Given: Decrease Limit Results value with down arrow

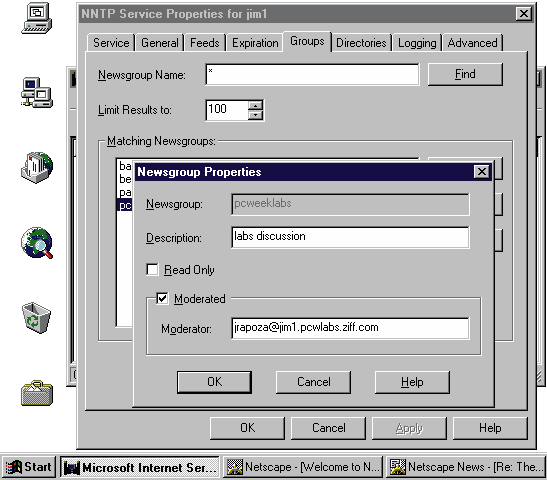Looking at the screenshot, I should click(256, 115).
